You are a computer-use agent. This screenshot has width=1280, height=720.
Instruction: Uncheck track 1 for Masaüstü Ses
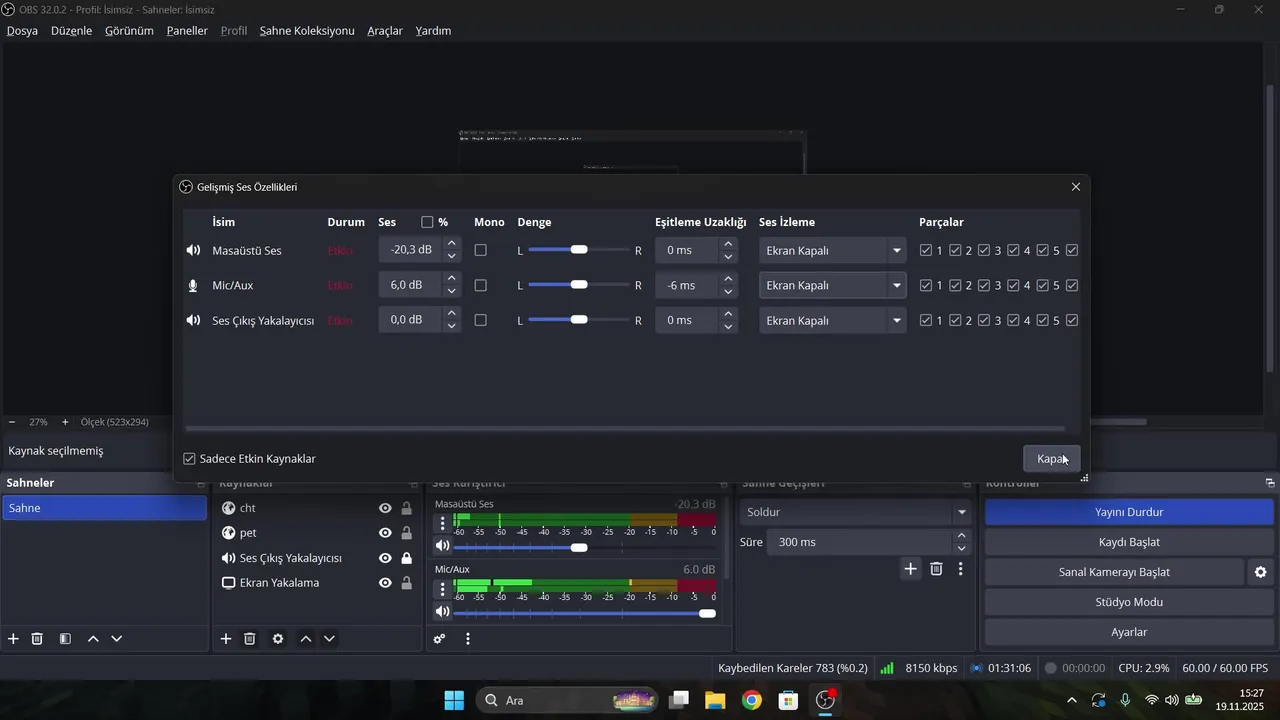point(926,250)
